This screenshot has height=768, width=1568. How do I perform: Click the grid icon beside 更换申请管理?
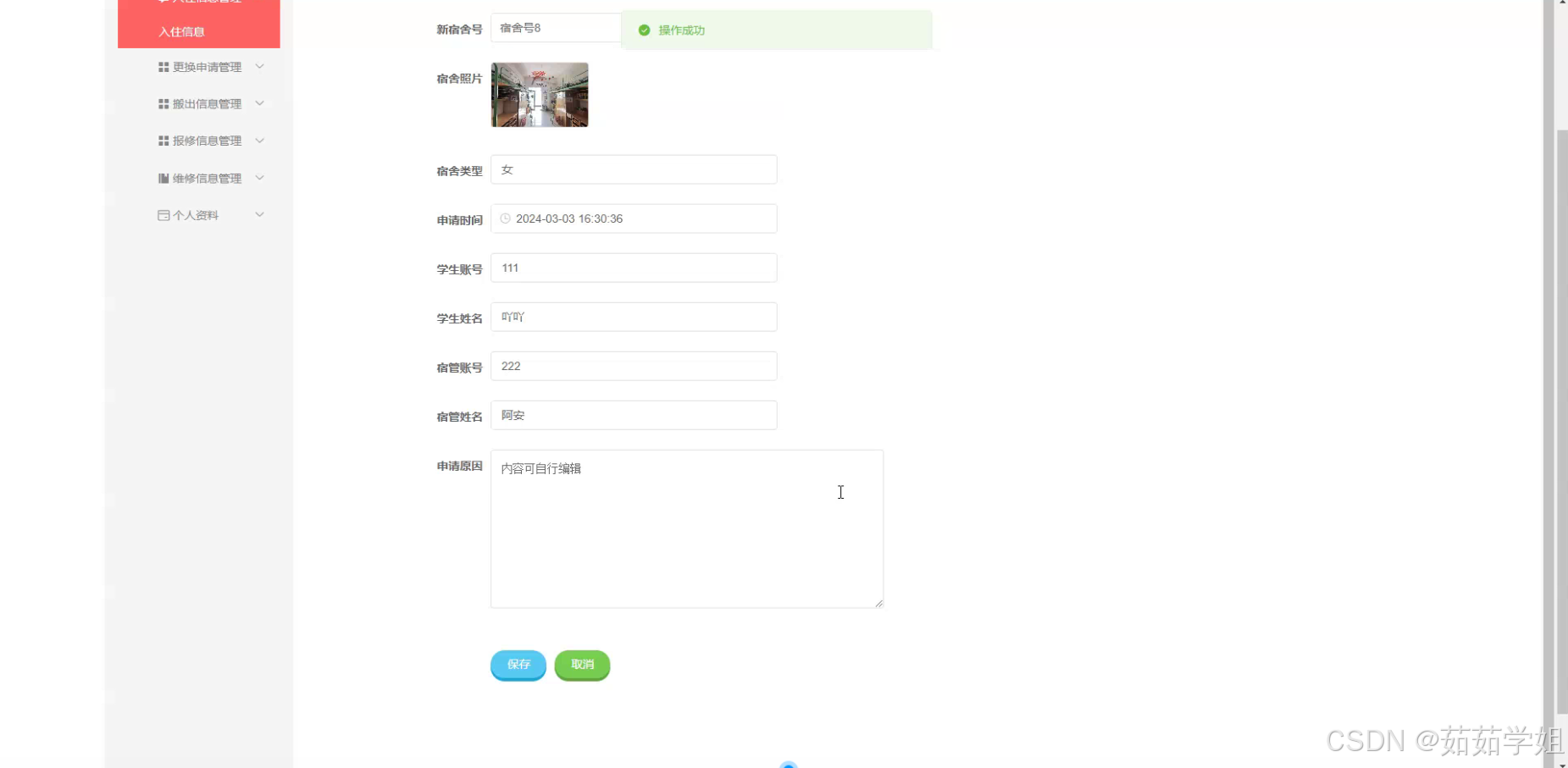tap(163, 67)
